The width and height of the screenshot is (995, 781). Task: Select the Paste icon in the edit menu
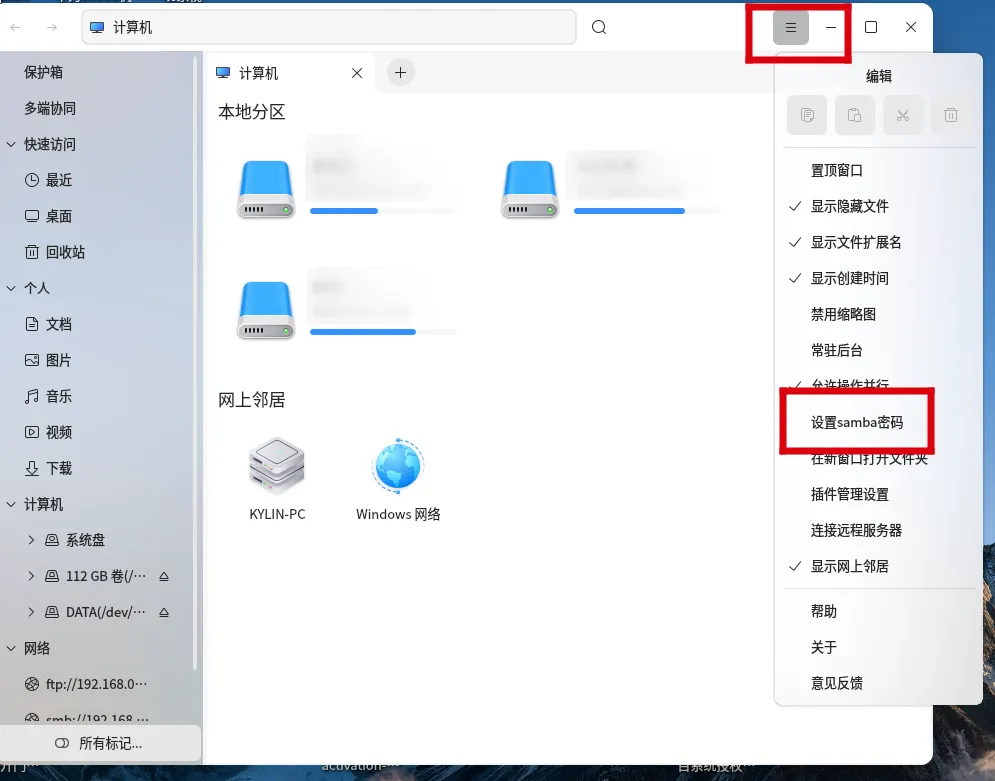[x=855, y=115]
